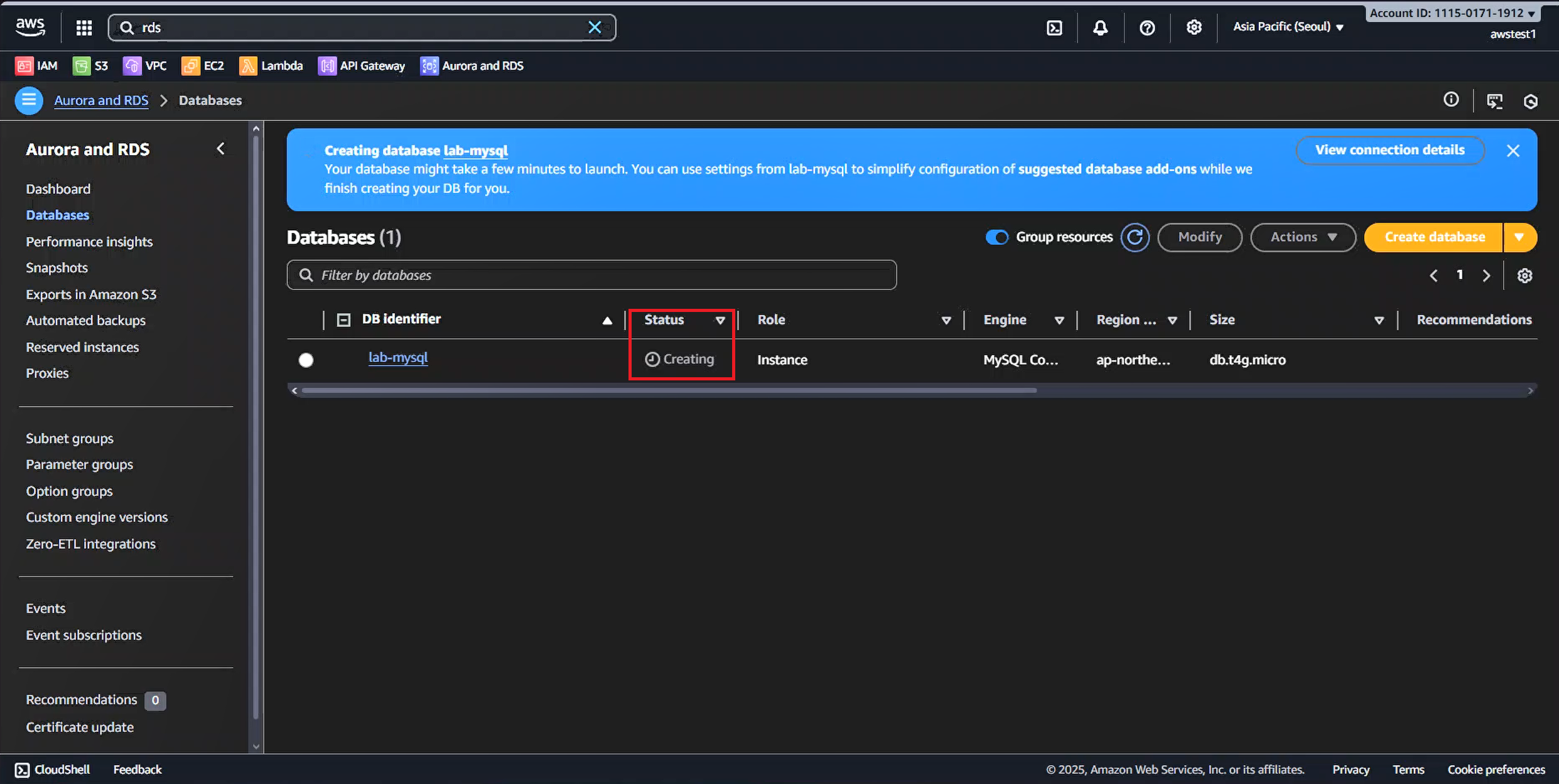Viewport: 1559px width, 784px height.
Task: Open the notifications bell
Action: tap(1100, 28)
